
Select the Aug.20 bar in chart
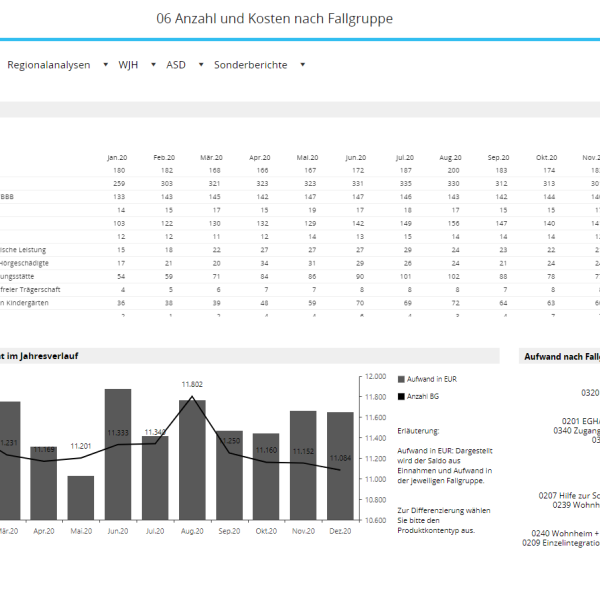click(x=192, y=460)
